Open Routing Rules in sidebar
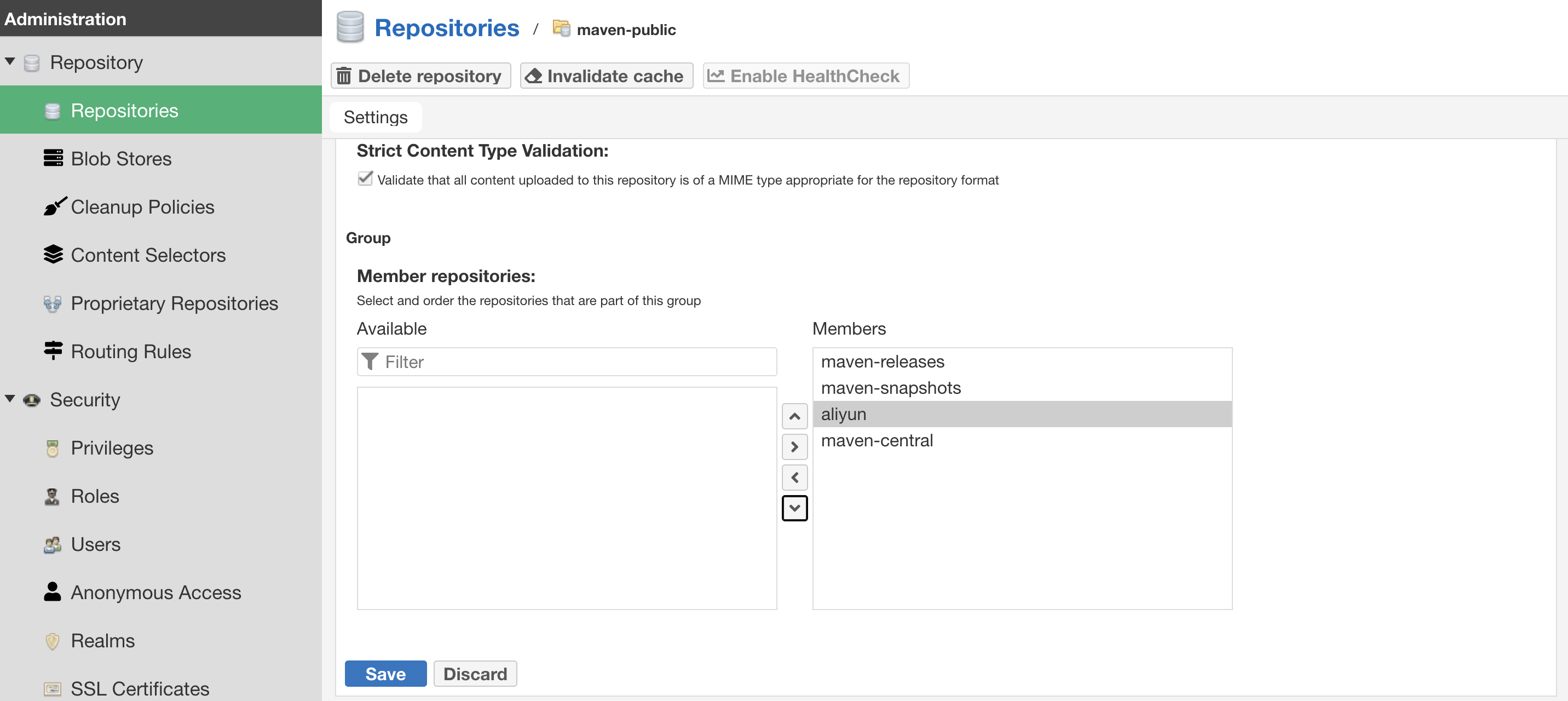 tap(131, 352)
